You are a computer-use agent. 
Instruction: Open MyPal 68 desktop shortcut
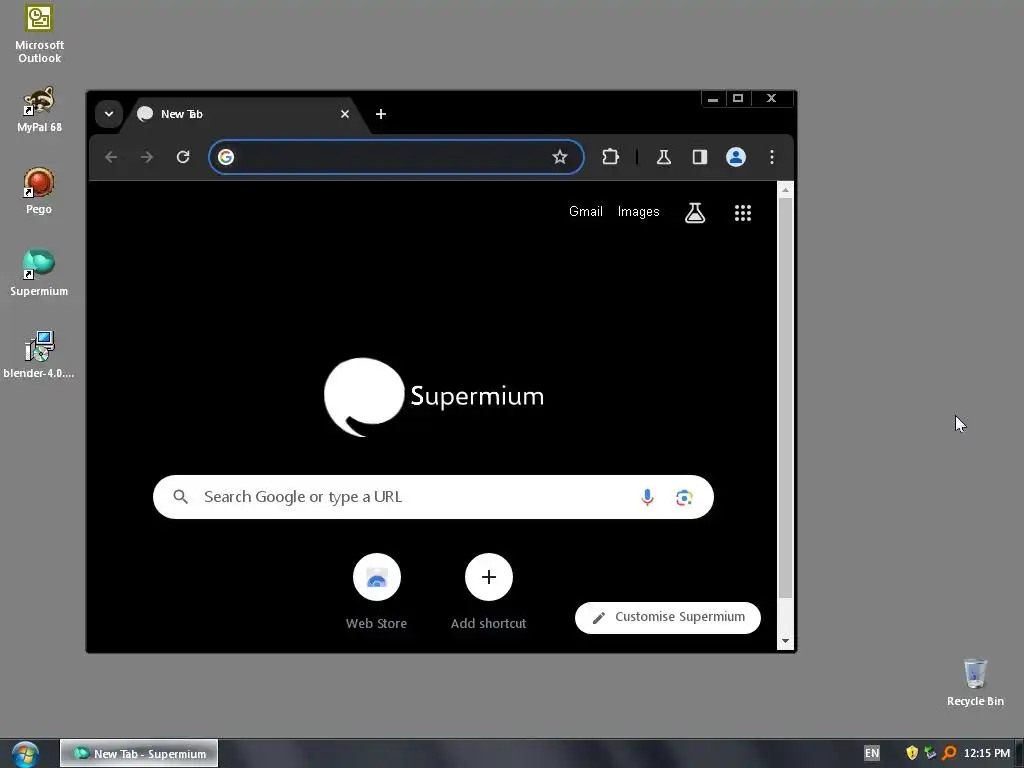pyautogui.click(x=39, y=110)
